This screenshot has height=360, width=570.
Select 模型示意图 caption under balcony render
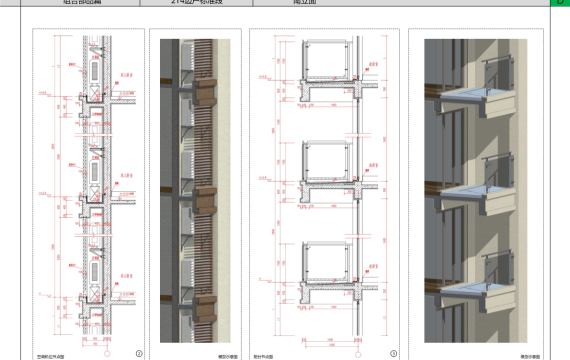(530, 357)
